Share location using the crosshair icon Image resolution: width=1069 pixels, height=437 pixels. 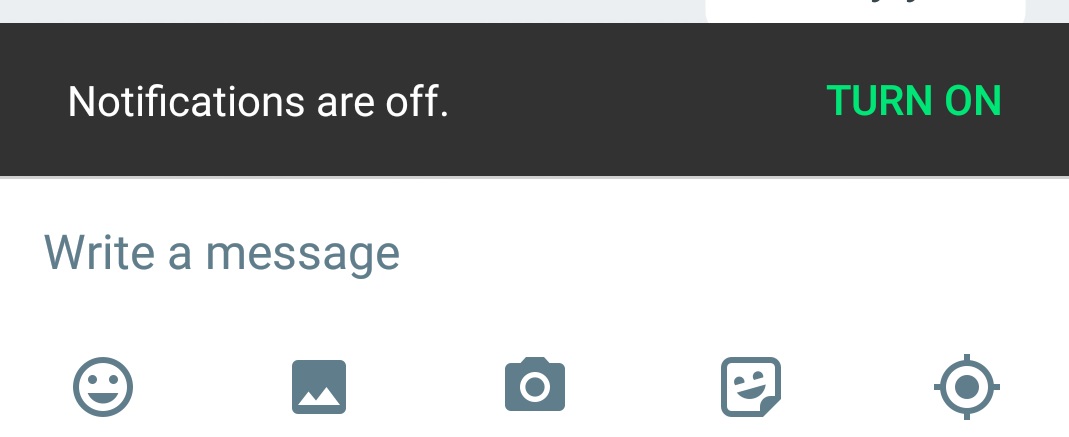(967, 387)
